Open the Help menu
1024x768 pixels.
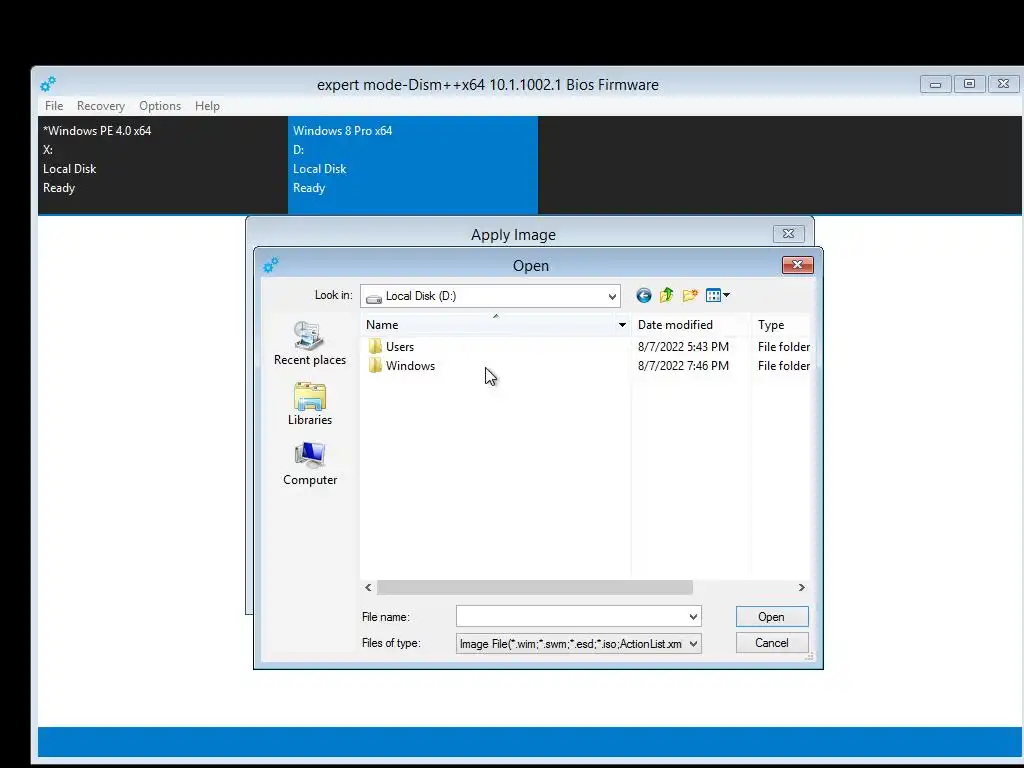207,106
